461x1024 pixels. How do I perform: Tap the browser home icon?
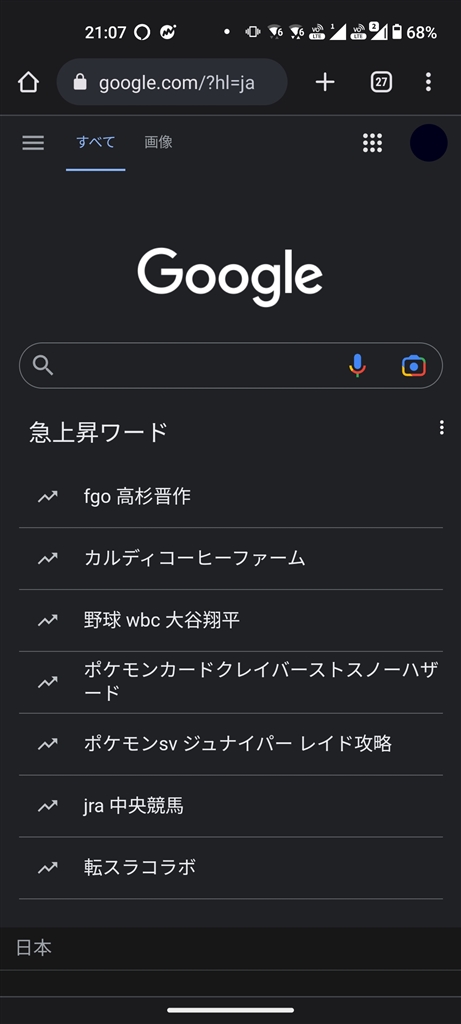pos(29,82)
